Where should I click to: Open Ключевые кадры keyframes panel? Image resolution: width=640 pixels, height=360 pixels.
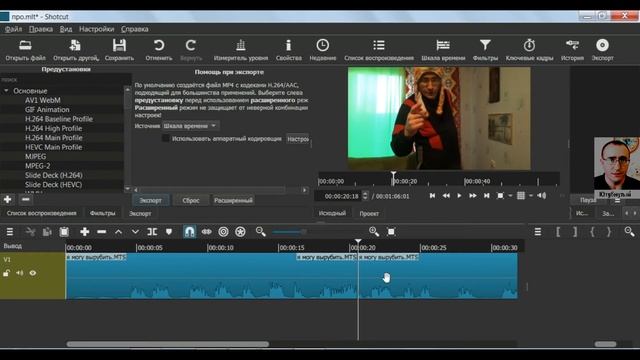click(529, 50)
